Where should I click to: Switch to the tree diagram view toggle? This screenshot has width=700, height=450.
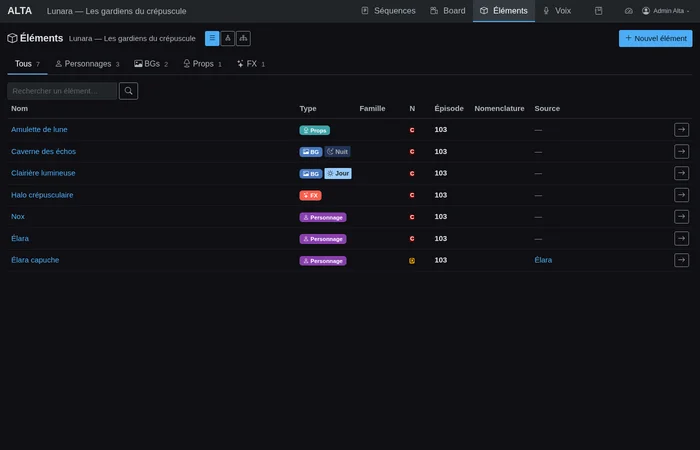pos(243,38)
